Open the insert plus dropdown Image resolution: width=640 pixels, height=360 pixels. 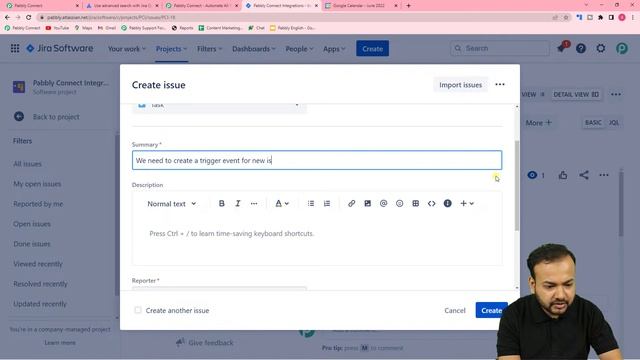(x=467, y=203)
